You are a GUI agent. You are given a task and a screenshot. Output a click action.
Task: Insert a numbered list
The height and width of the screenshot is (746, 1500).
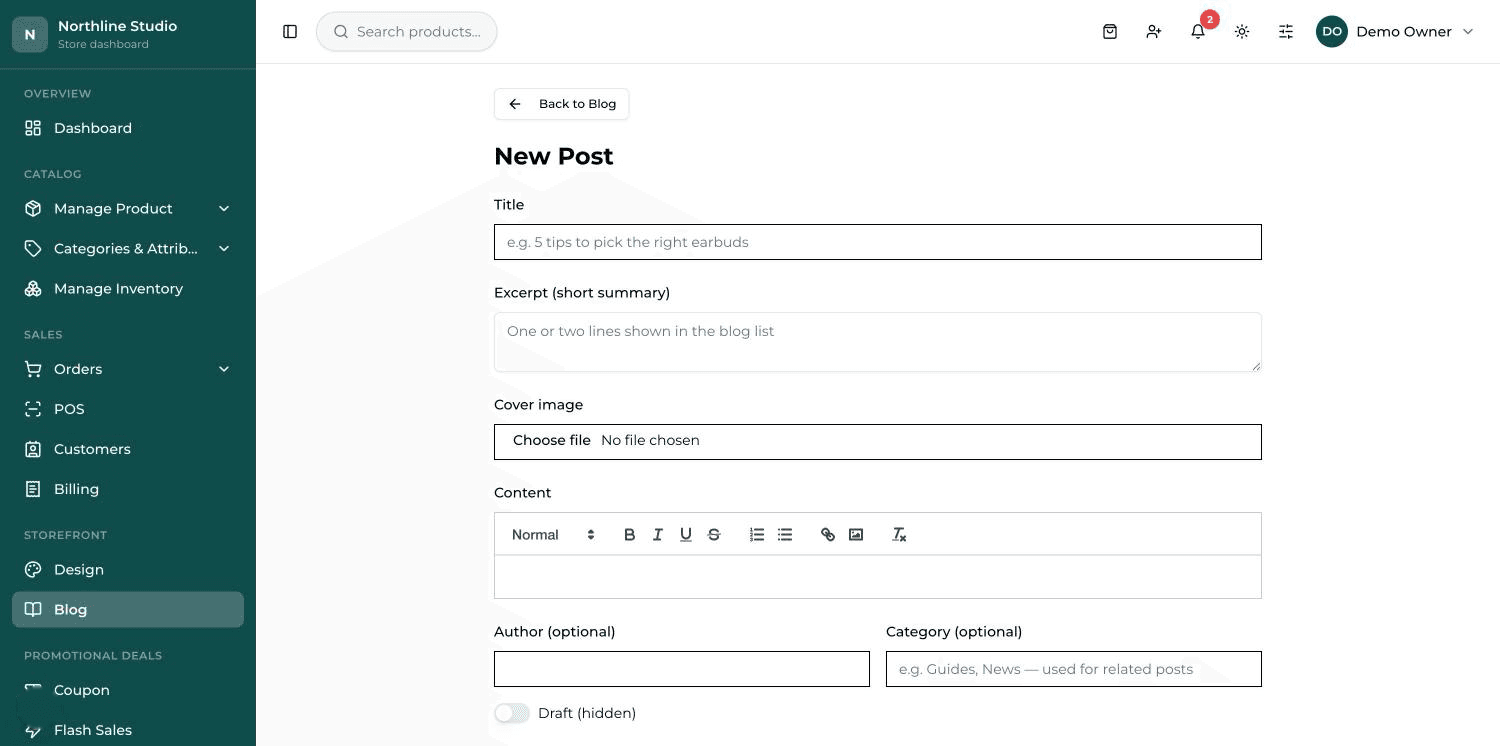click(757, 535)
